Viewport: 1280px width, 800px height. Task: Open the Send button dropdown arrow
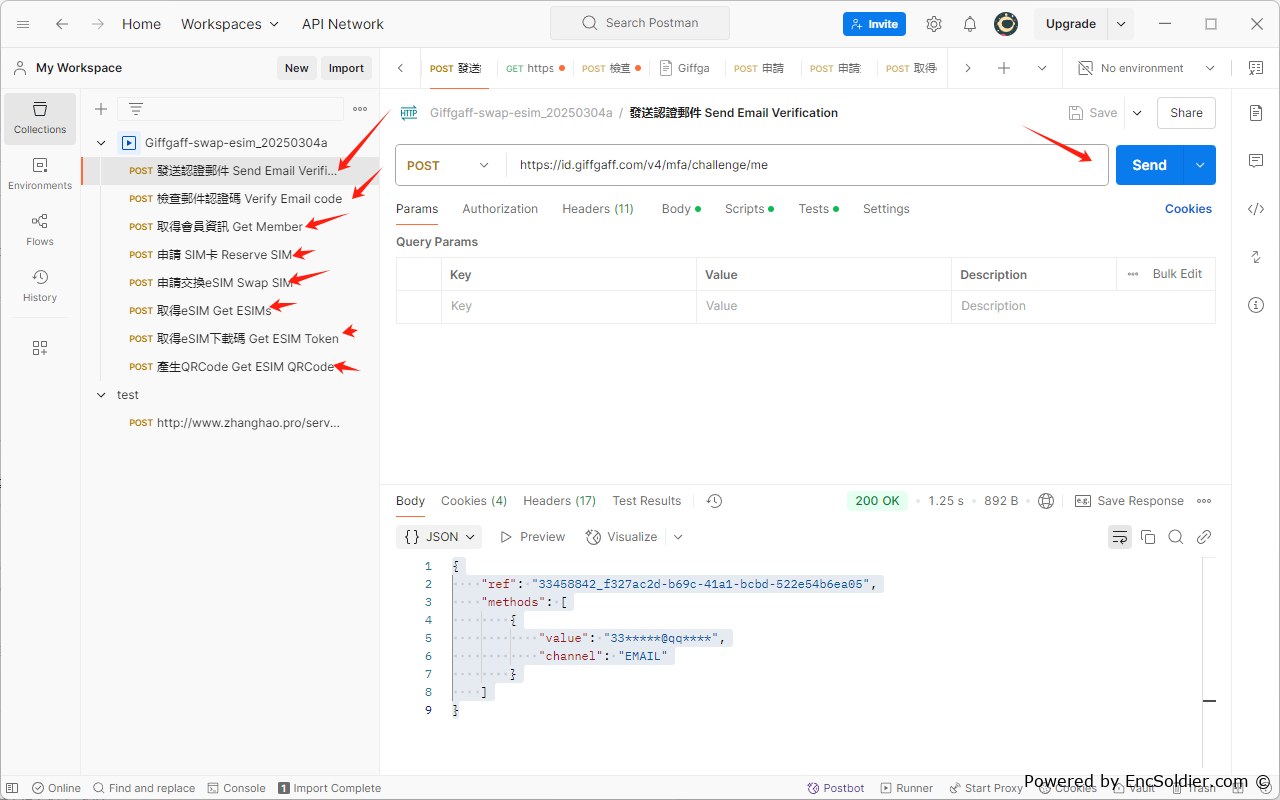click(x=1200, y=165)
